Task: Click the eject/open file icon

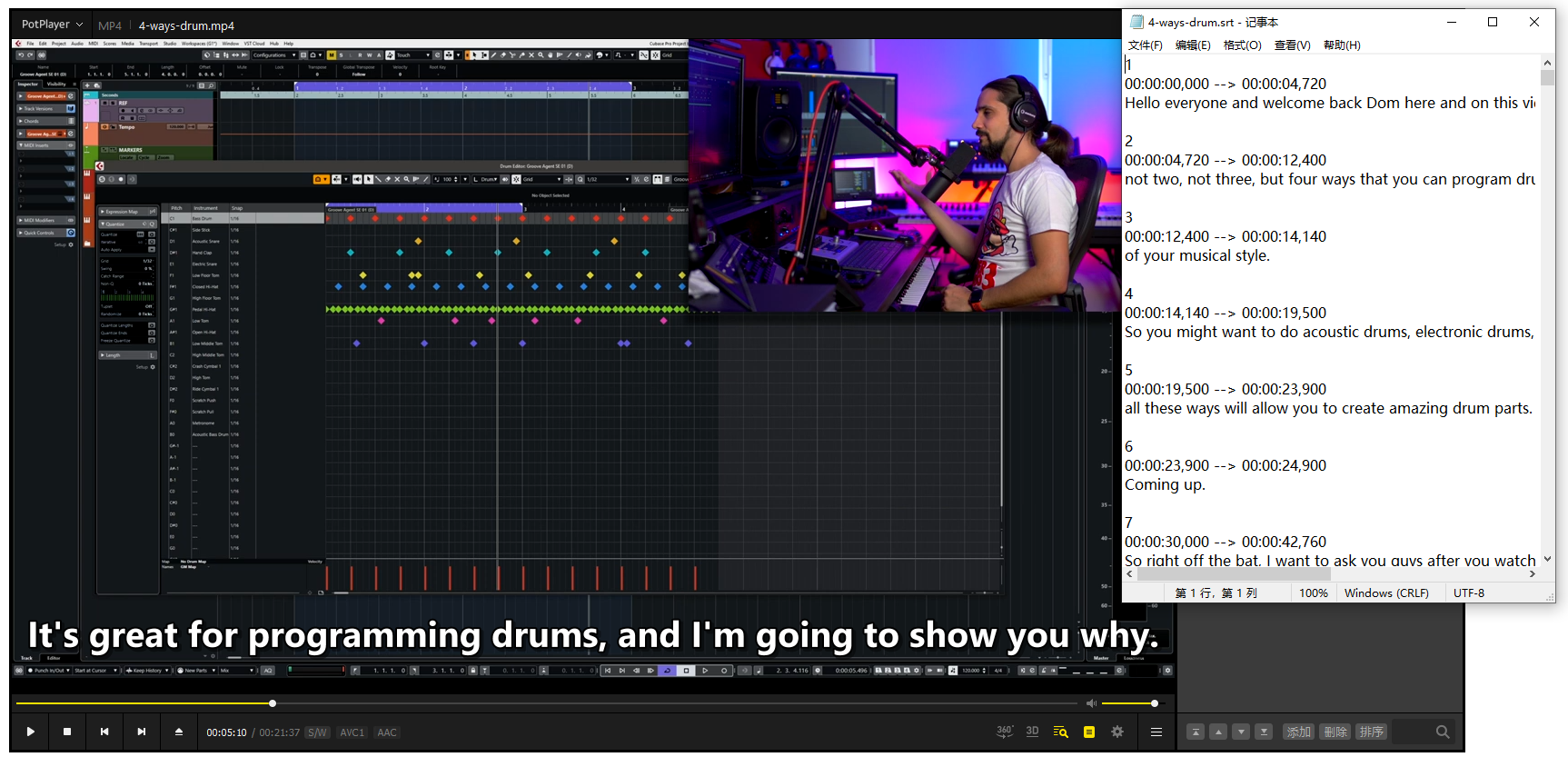Action: click(179, 732)
